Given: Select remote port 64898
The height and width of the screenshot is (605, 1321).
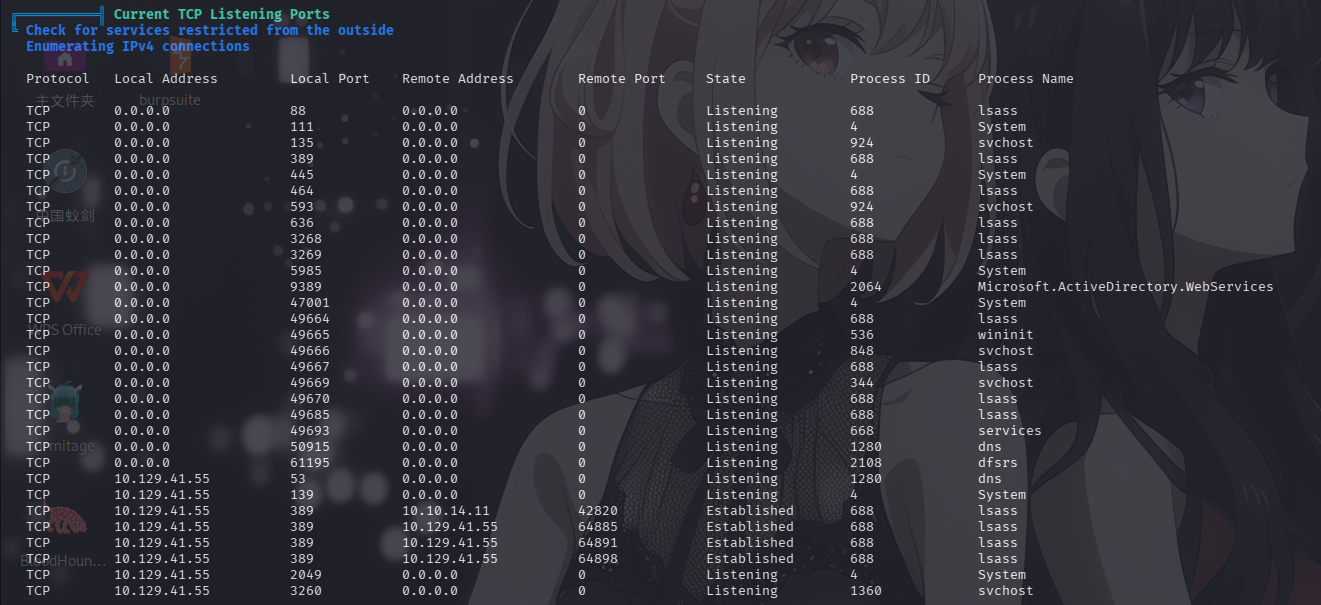Looking at the screenshot, I should 598,559.
